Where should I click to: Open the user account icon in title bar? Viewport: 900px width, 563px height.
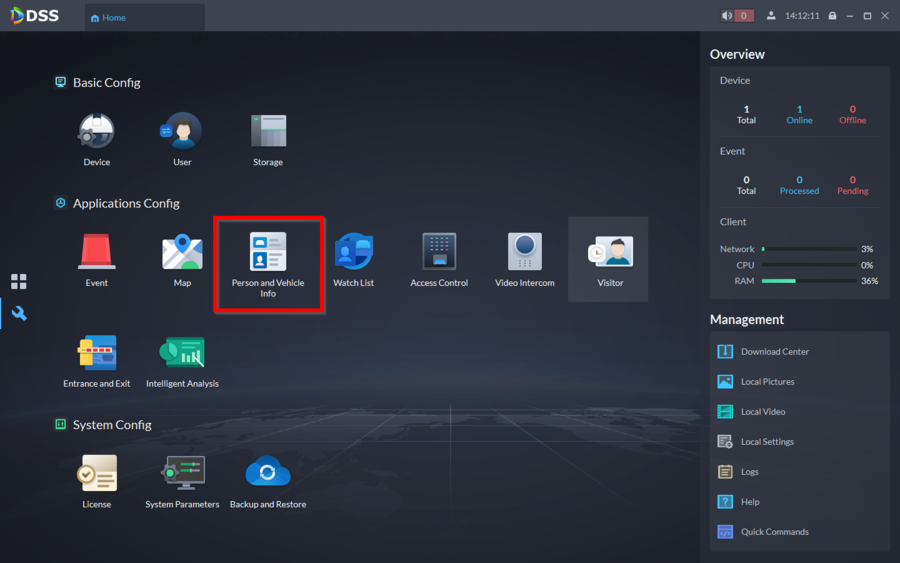pos(771,16)
